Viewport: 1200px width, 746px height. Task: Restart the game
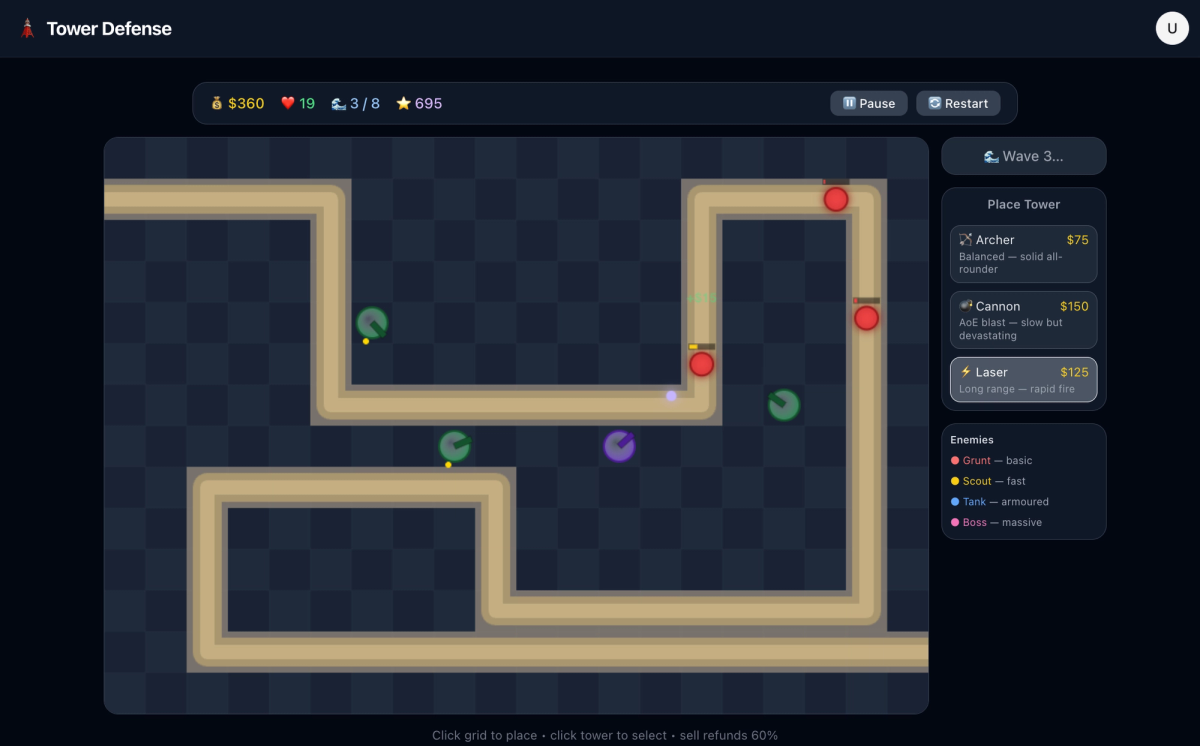(x=957, y=103)
